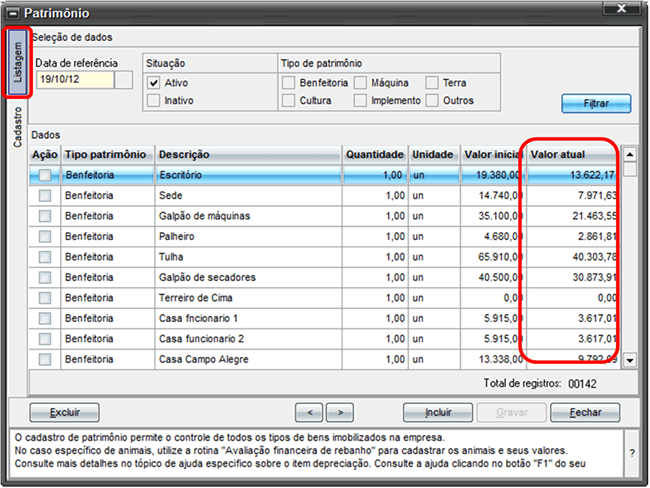Screen dimensions: 650x488
Task: Select the Escritório description cell
Action: point(249,175)
